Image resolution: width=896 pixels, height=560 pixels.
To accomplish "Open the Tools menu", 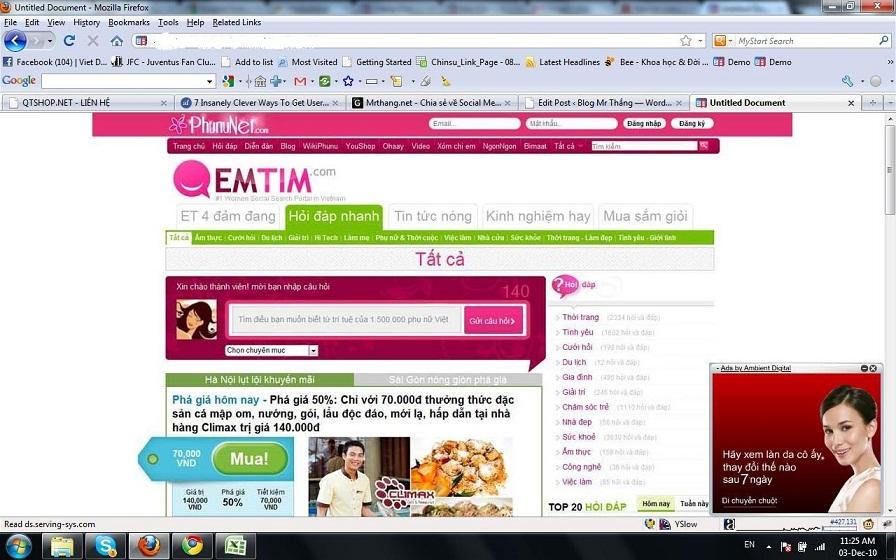I will click(x=168, y=22).
